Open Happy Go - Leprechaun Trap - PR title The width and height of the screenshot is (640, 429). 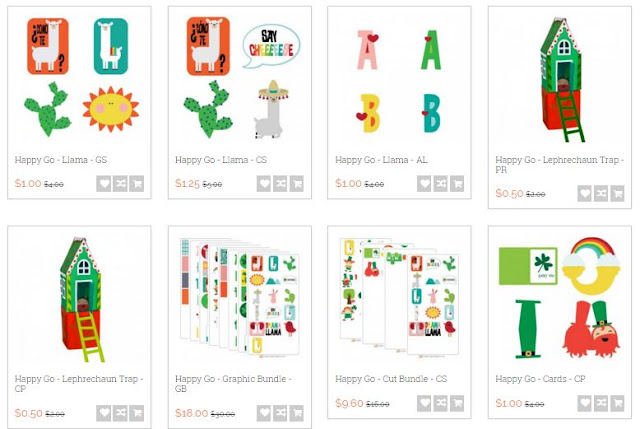point(559,164)
